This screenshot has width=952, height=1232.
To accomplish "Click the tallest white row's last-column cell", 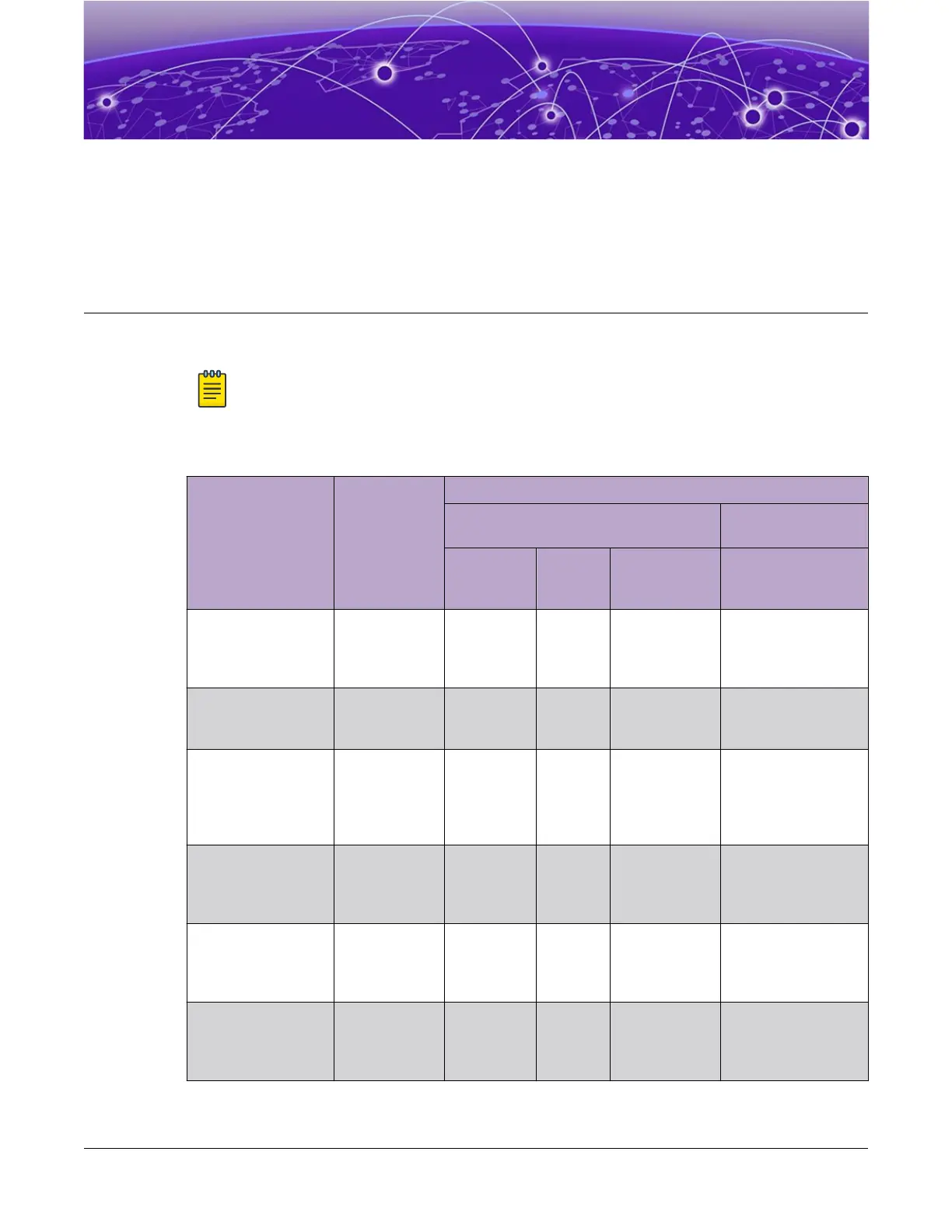I will [794, 797].
